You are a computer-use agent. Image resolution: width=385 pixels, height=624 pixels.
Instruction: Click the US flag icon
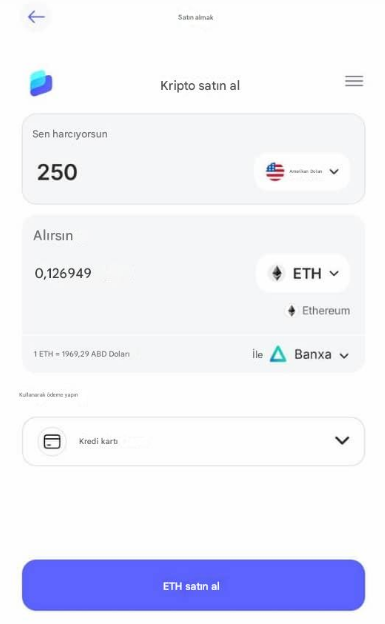[275, 172]
